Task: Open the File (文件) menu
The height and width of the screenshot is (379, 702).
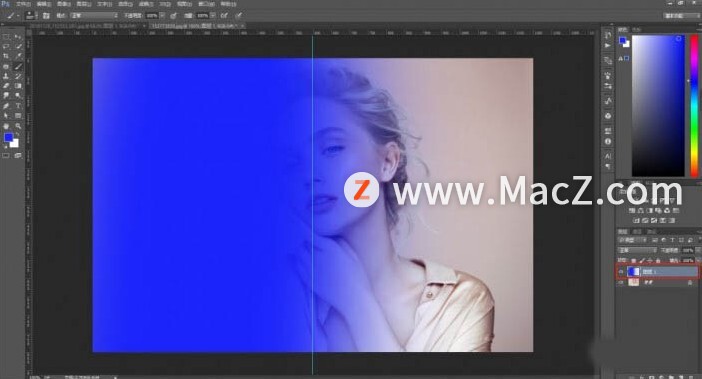Action: (23, 4)
